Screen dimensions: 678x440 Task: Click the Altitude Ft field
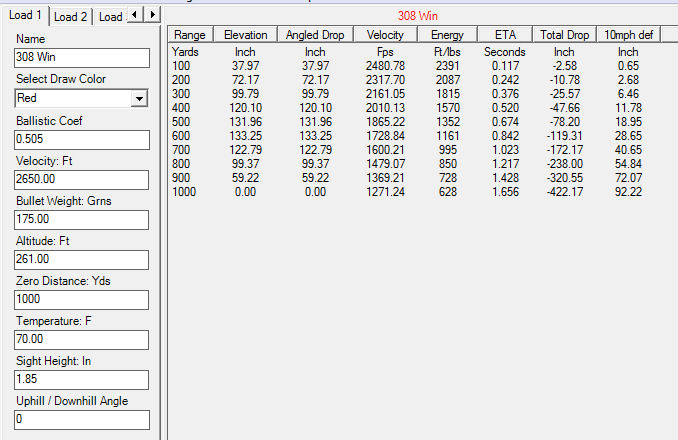point(81,260)
